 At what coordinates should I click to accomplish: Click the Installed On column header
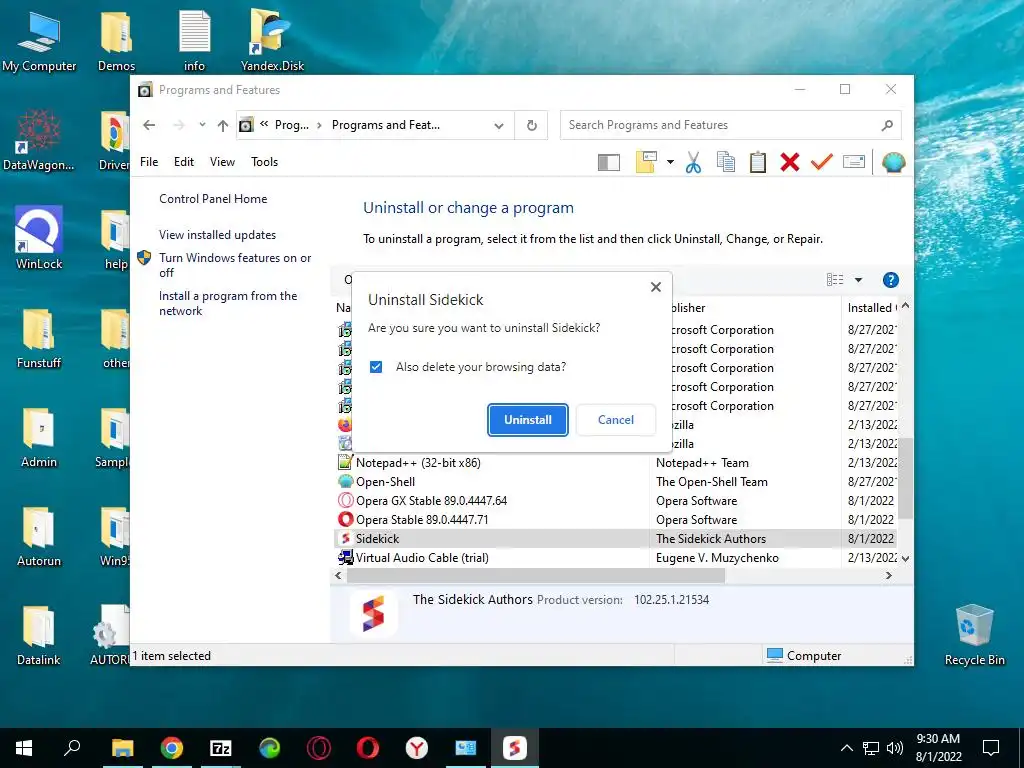pyautogui.click(x=869, y=308)
